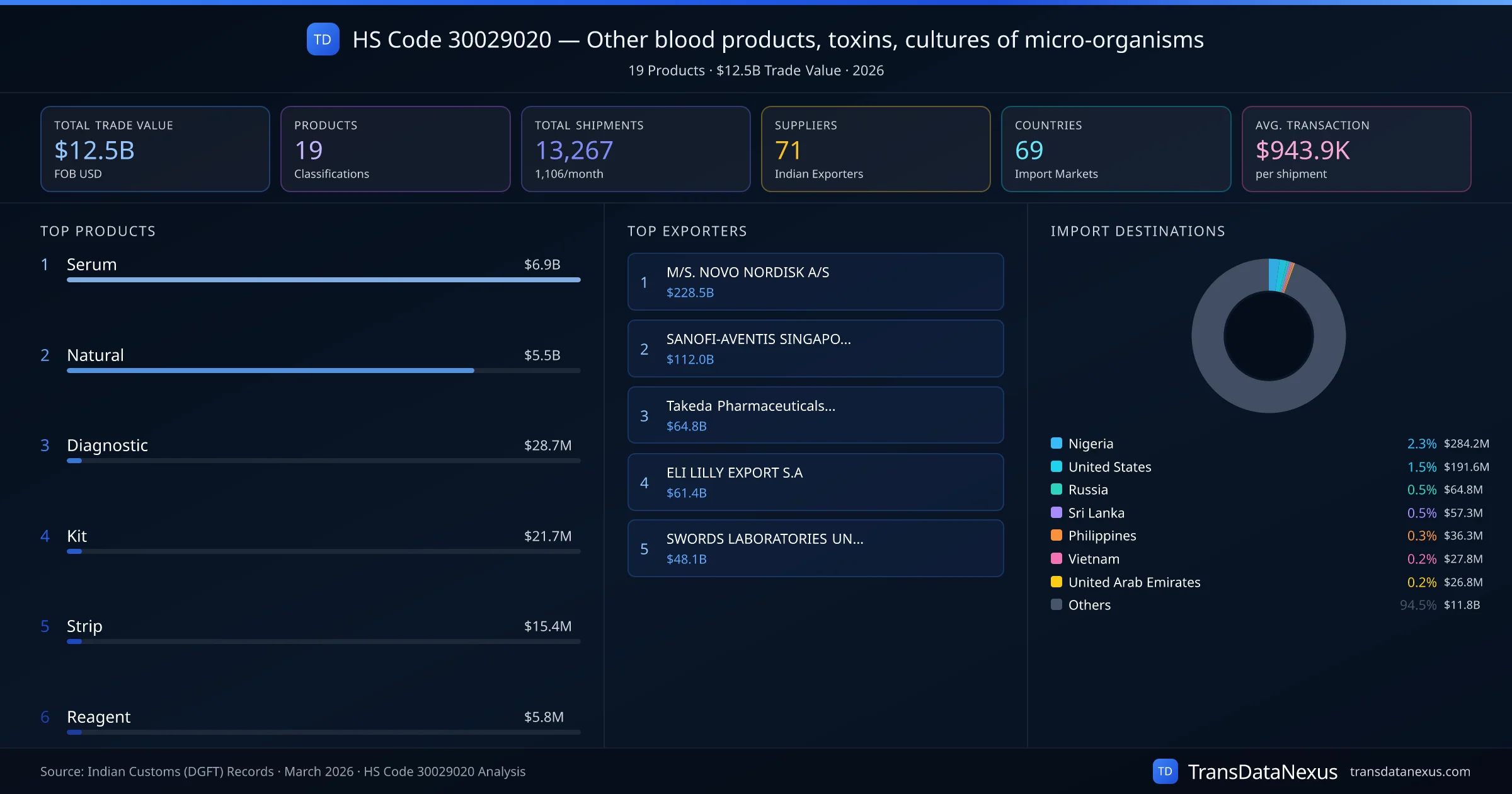Click the Sri Lanka legend color square

[x=1057, y=512]
